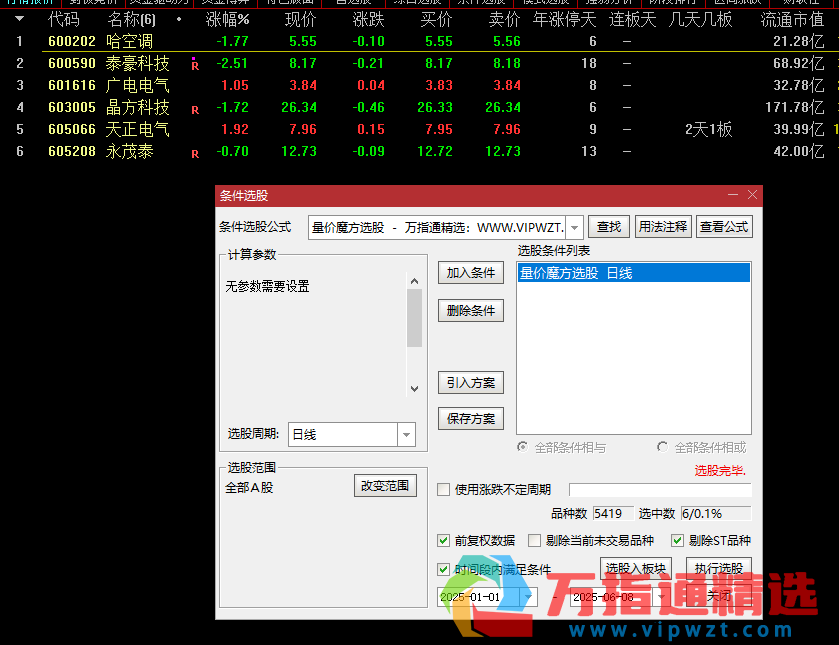Screen dimensions: 839x645
Task: Click the R marker beside 晶方科技
Action: pyautogui.click(x=194, y=109)
